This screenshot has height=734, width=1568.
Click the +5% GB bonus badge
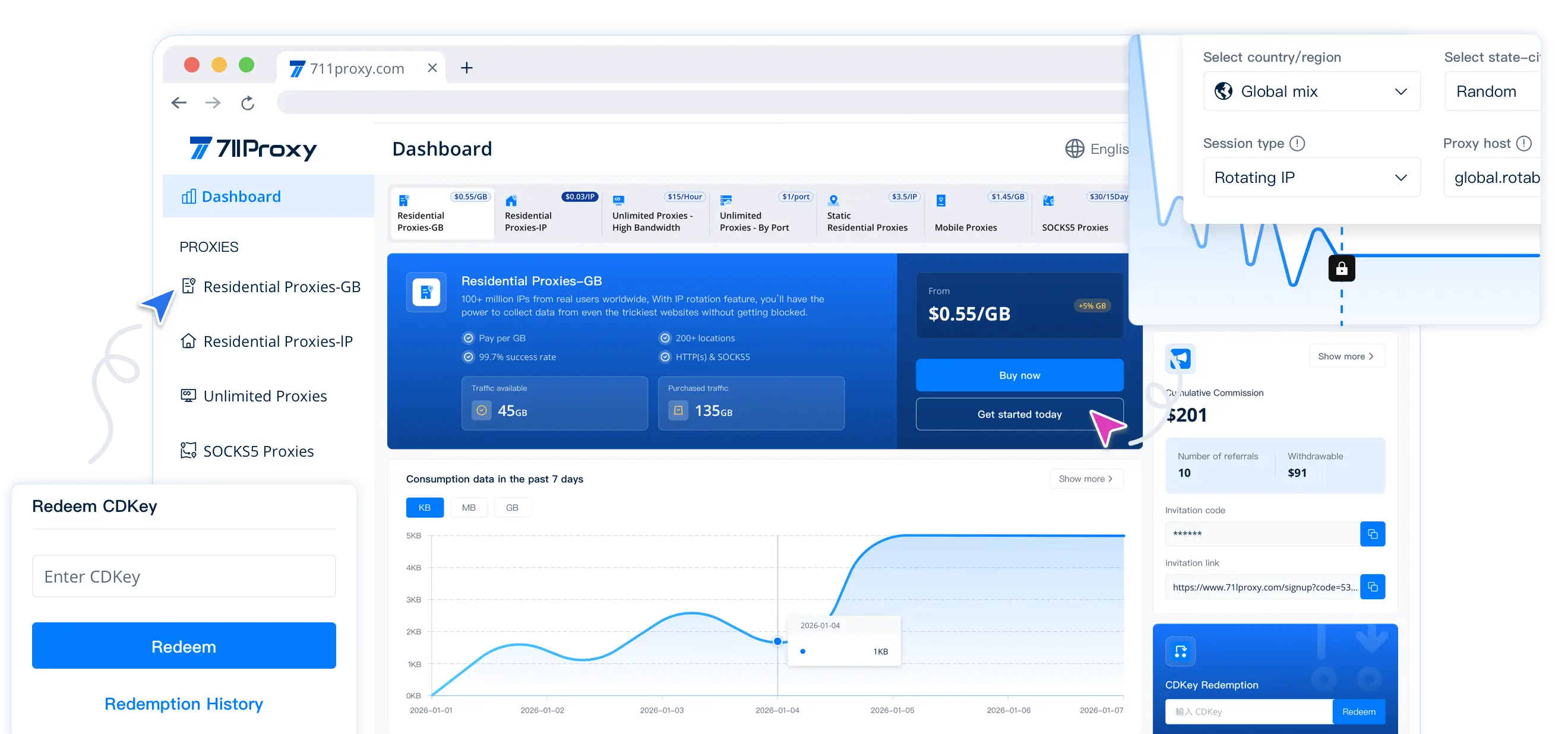coord(1092,306)
